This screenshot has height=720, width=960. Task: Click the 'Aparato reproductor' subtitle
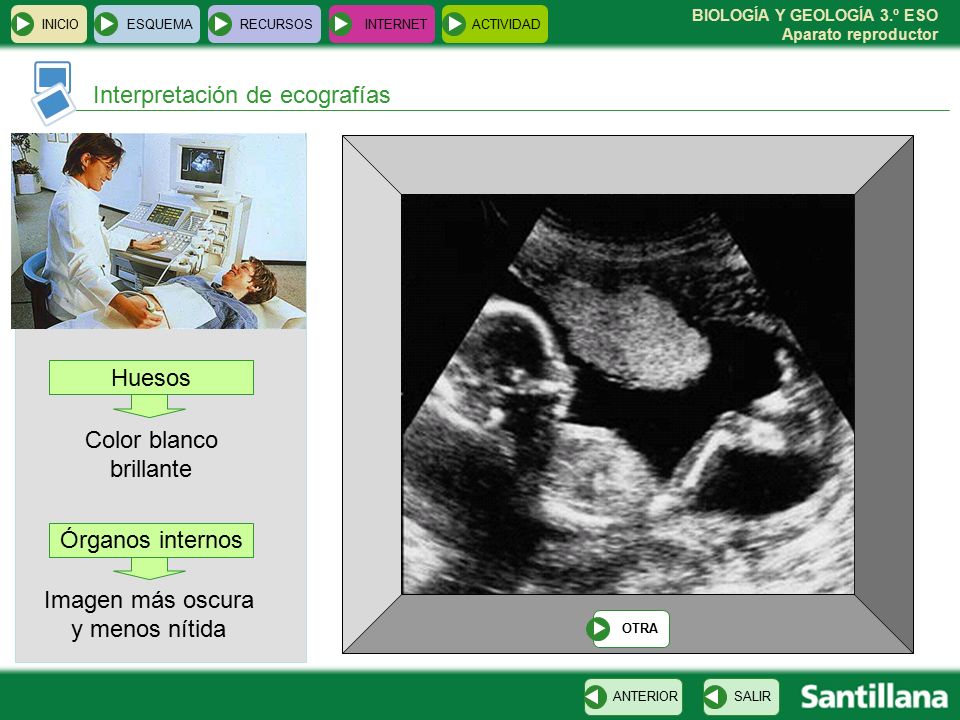point(860,34)
